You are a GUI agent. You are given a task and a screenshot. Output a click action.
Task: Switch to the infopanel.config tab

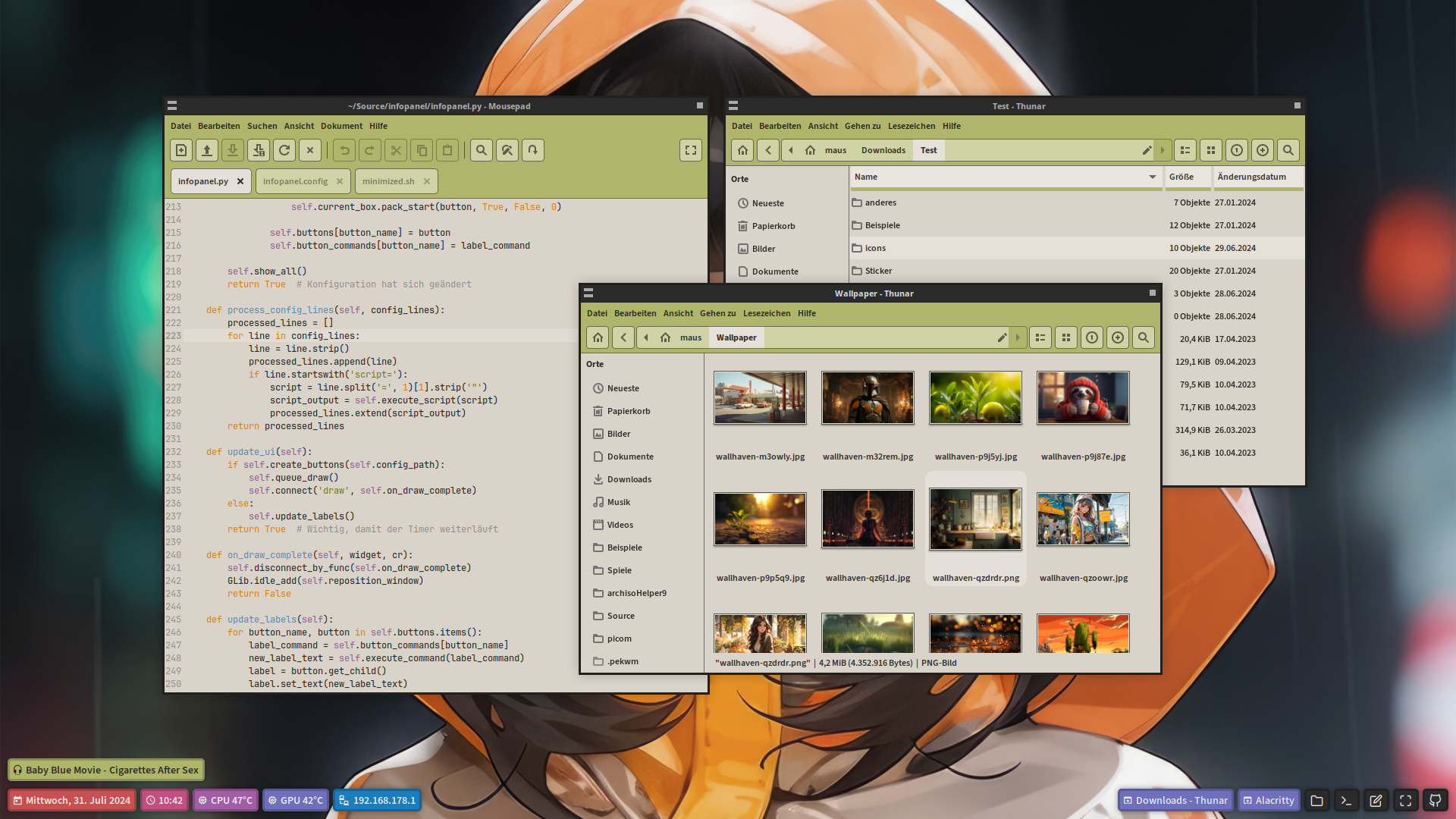click(296, 181)
